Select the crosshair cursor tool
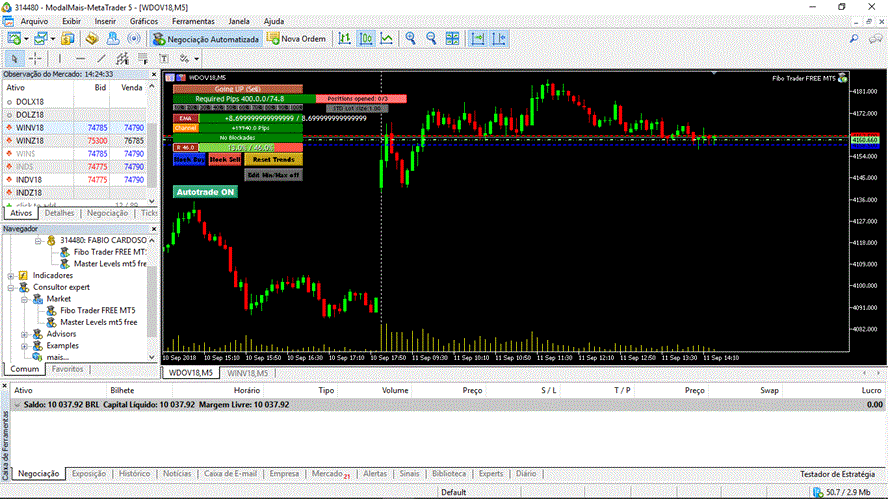 click(x=35, y=58)
